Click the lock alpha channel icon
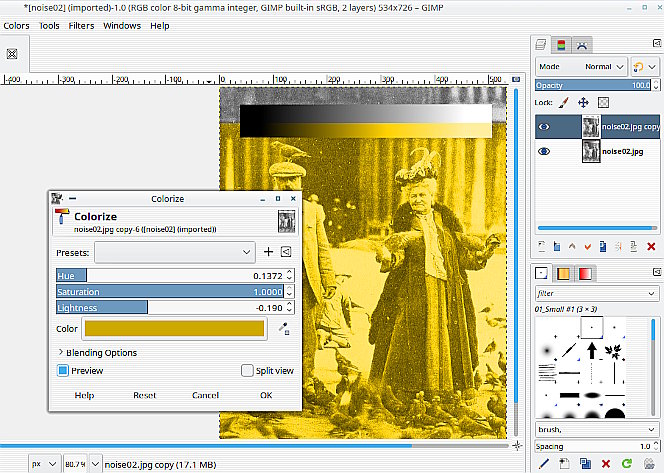Screen dimensions: 664x473 [603, 102]
